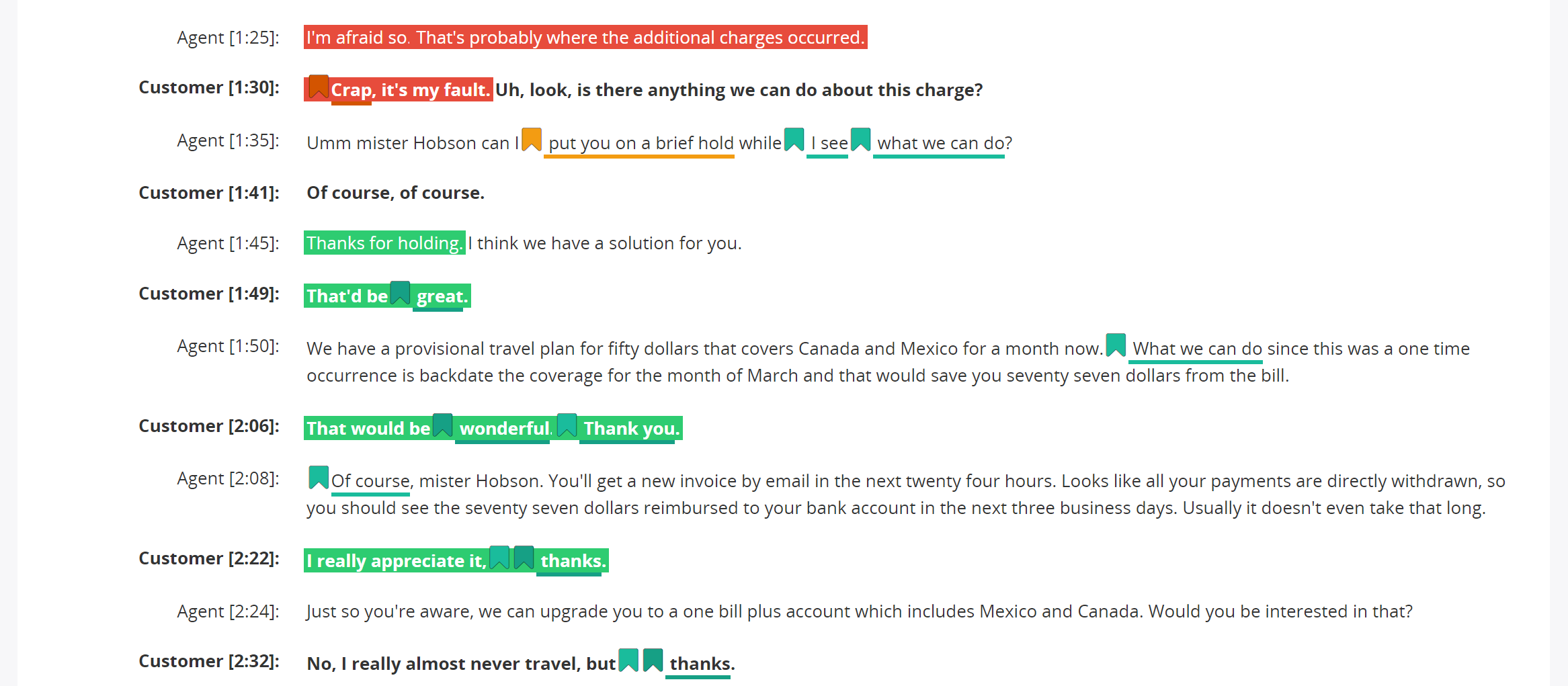Click the teal bookmark before "what we can do?"
This screenshot has width=1568, height=686.
click(861, 140)
